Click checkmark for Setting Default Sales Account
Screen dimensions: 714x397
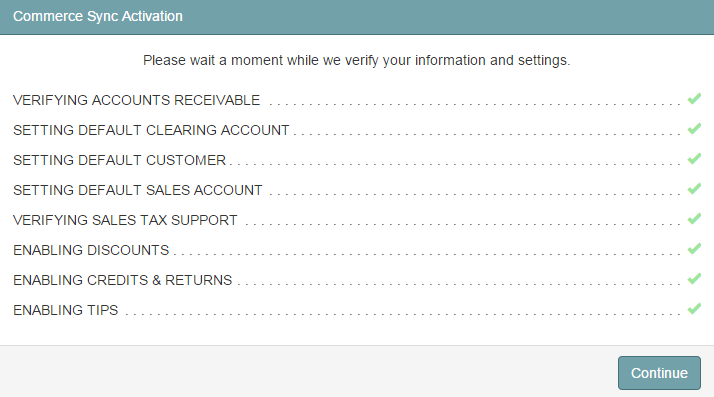694,189
